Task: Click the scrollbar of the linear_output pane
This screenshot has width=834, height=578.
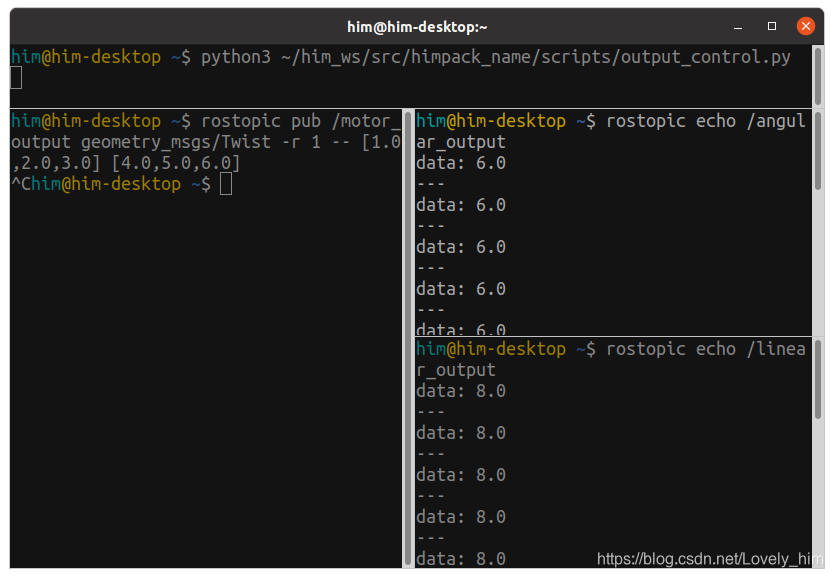Action: point(818,379)
